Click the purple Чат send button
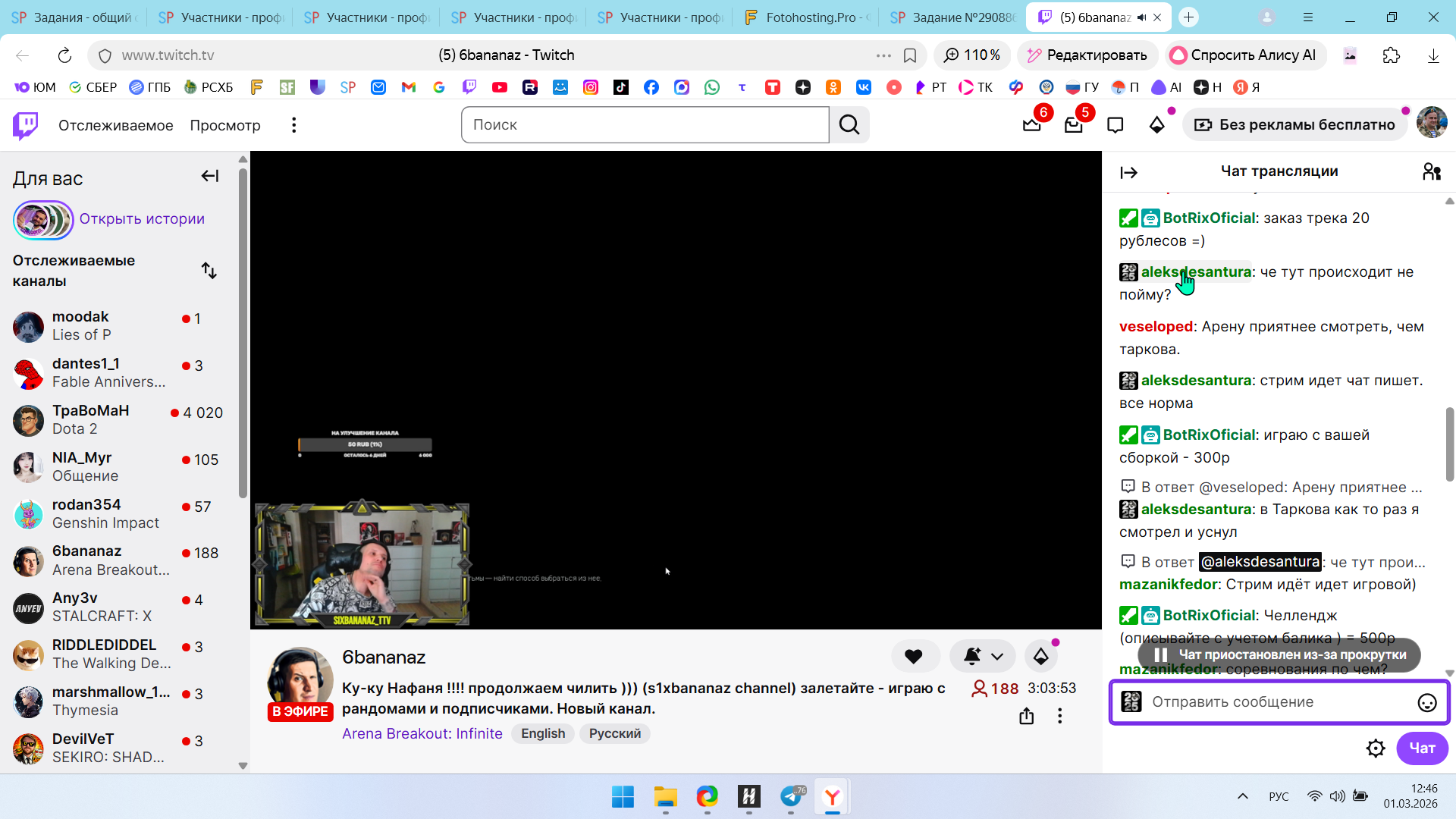 point(1421,748)
